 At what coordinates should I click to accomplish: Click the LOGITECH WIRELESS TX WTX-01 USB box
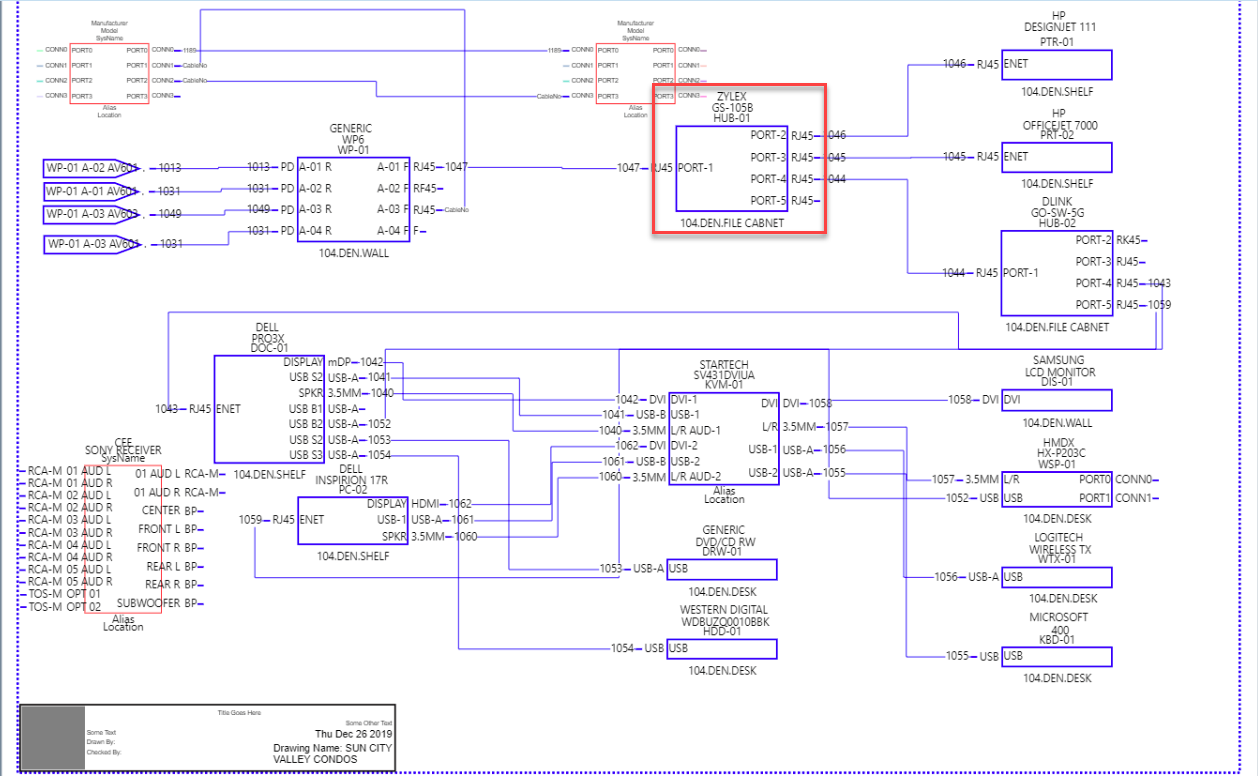[1057, 577]
